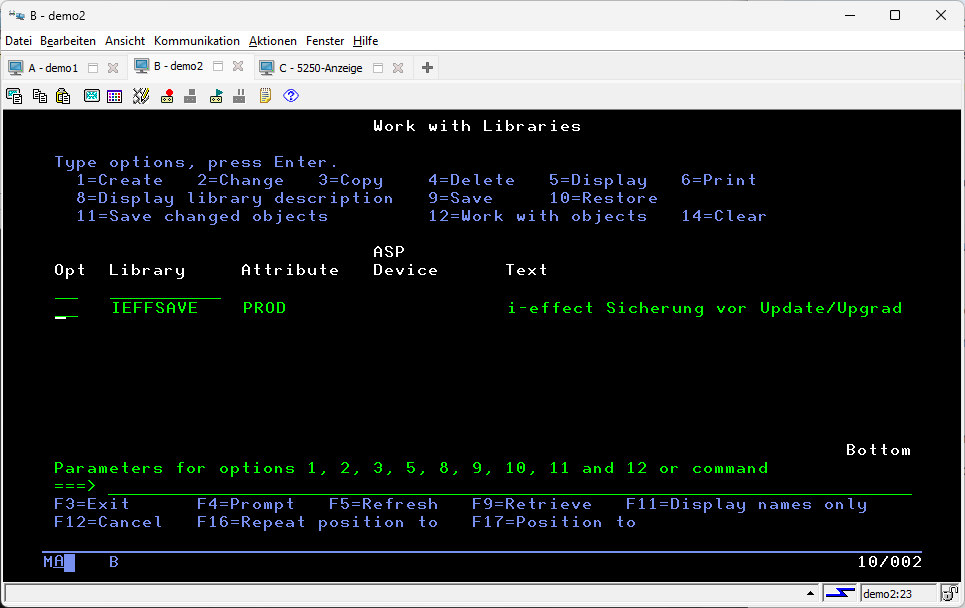Image resolution: width=965 pixels, height=608 pixels.
Task: Click the blue connection status indicator
Action: click(839, 593)
